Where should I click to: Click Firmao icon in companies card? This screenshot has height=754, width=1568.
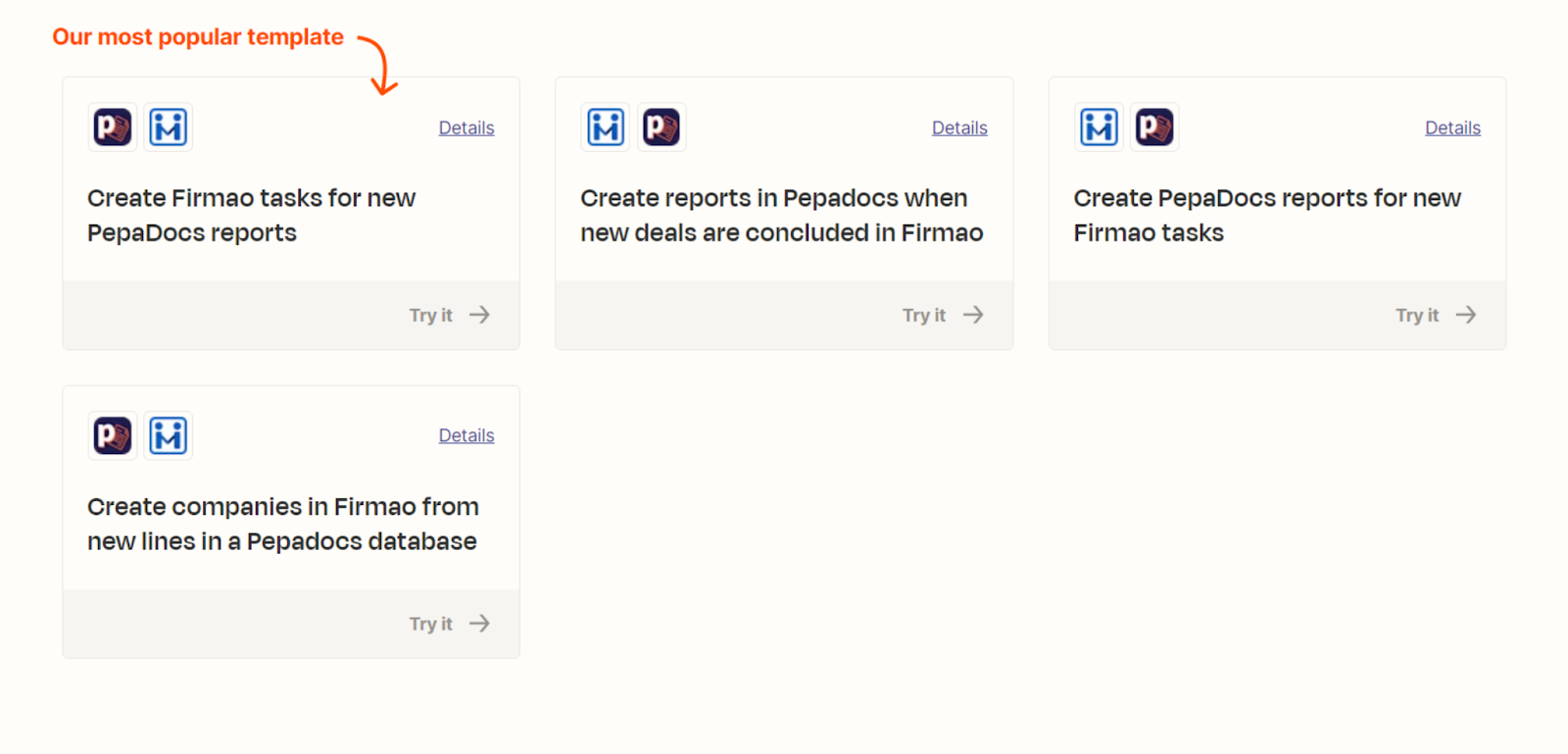169,435
